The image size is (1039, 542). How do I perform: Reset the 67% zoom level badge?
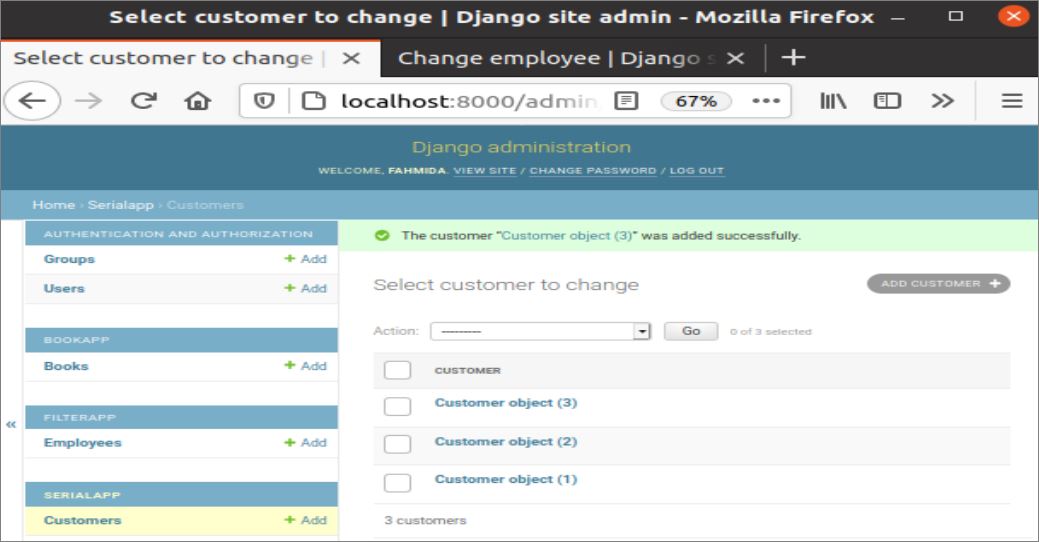click(696, 101)
